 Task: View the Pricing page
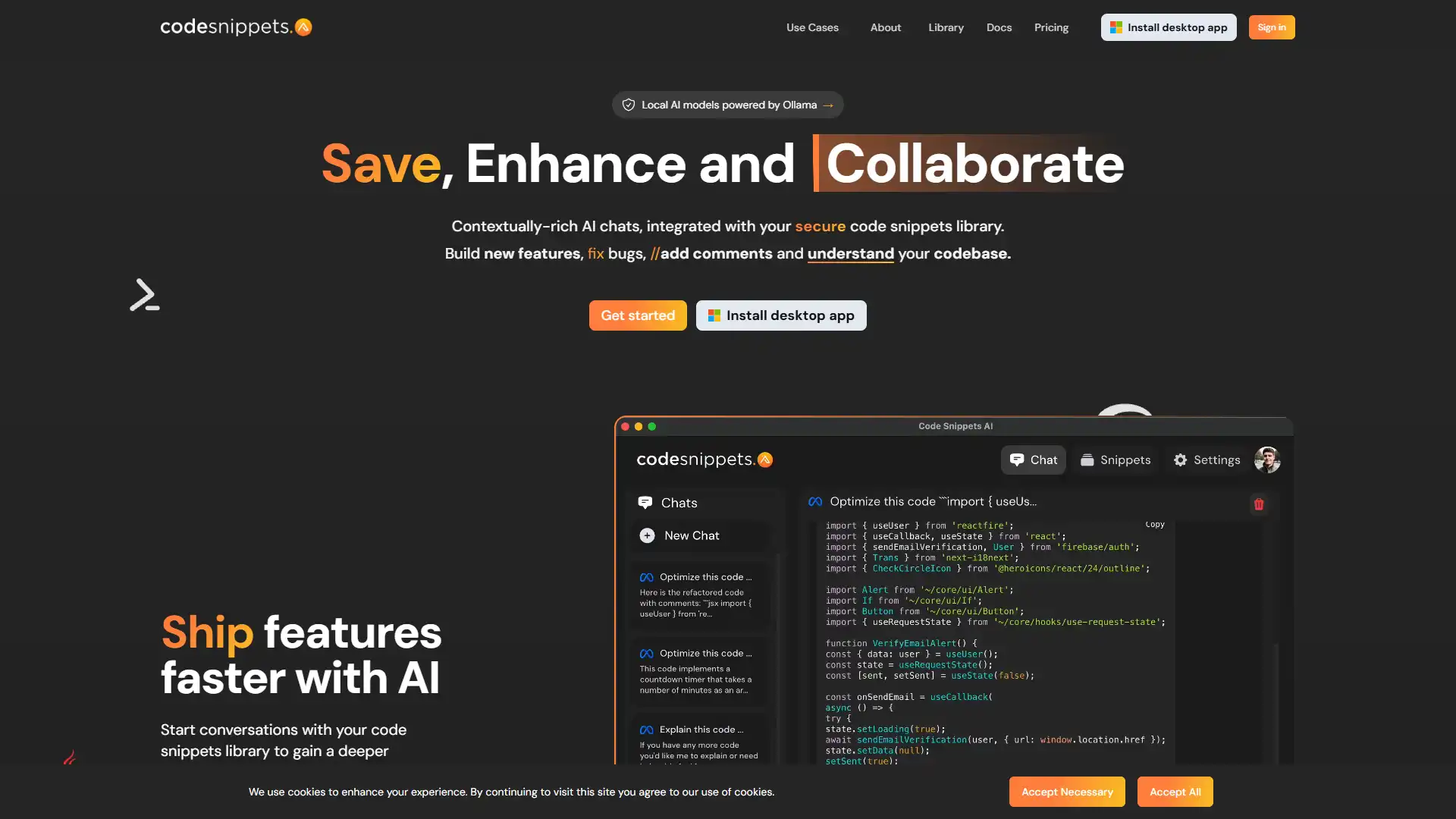click(1051, 27)
